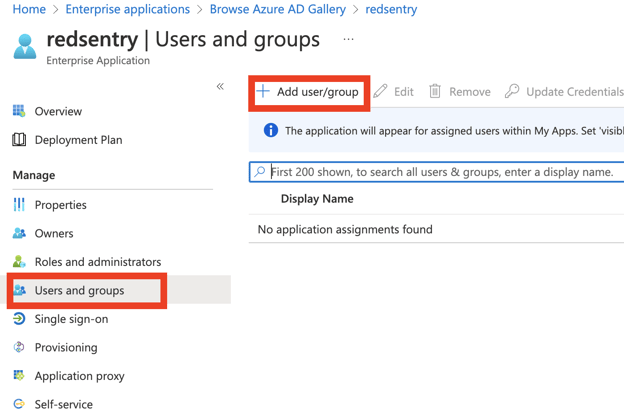Sort by Display Name column header
624x416 pixels.
pyautogui.click(x=317, y=199)
